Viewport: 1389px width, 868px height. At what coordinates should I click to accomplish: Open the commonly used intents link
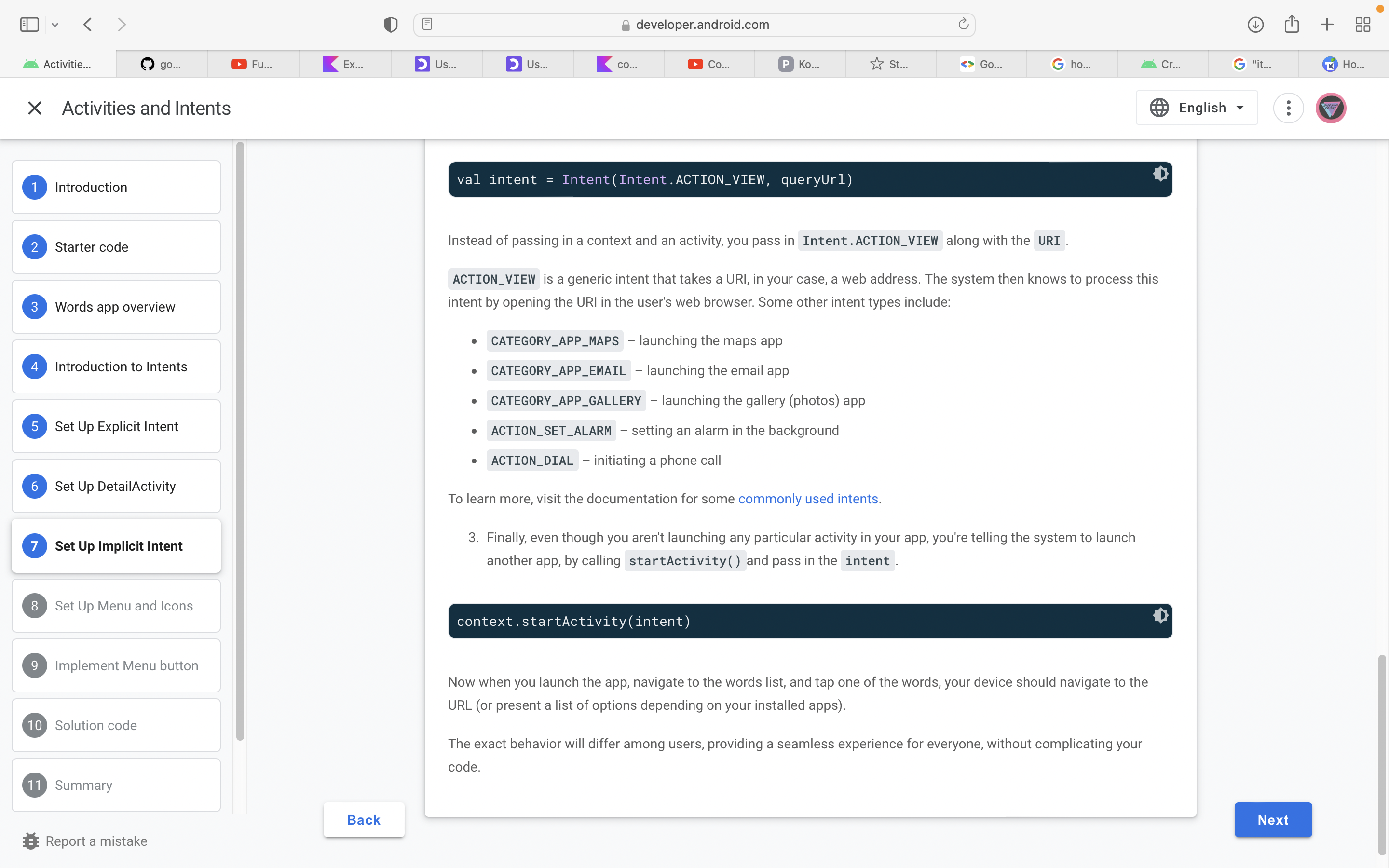click(808, 499)
